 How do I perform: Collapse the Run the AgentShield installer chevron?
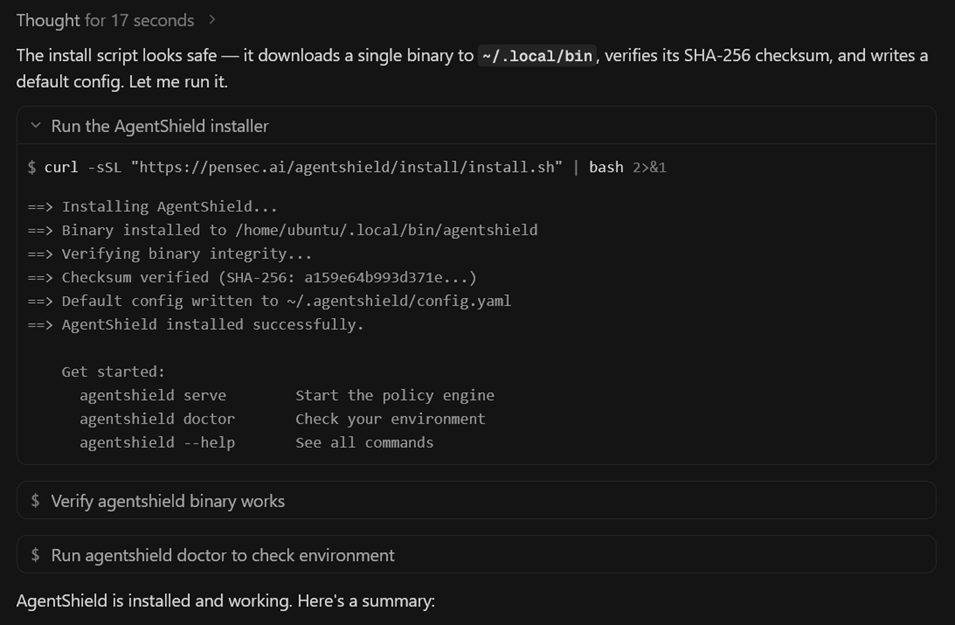(x=36, y=125)
